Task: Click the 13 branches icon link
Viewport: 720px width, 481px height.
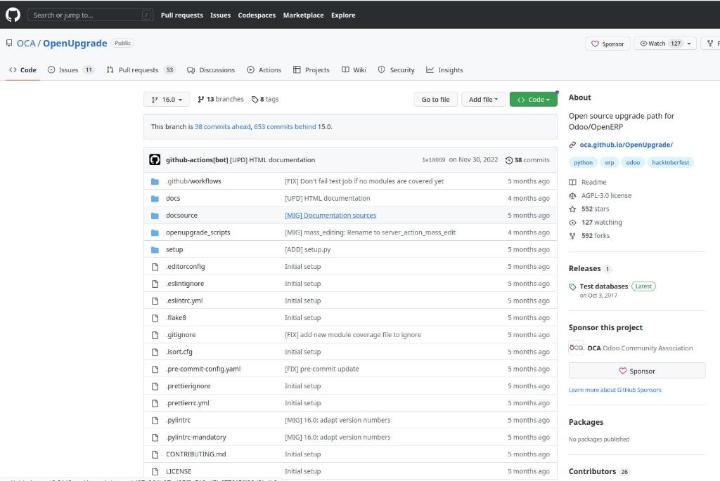Action: [201, 99]
